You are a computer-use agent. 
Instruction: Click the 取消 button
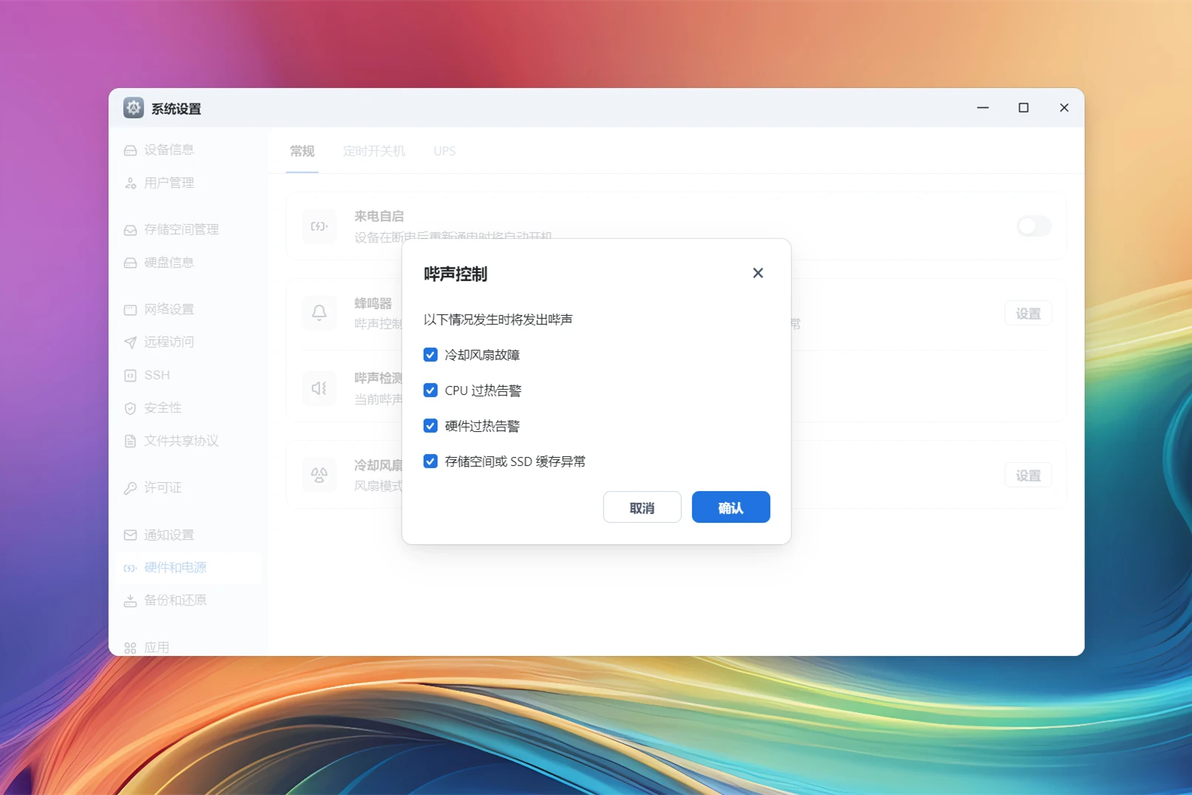pyautogui.click(x=642, y=508)
